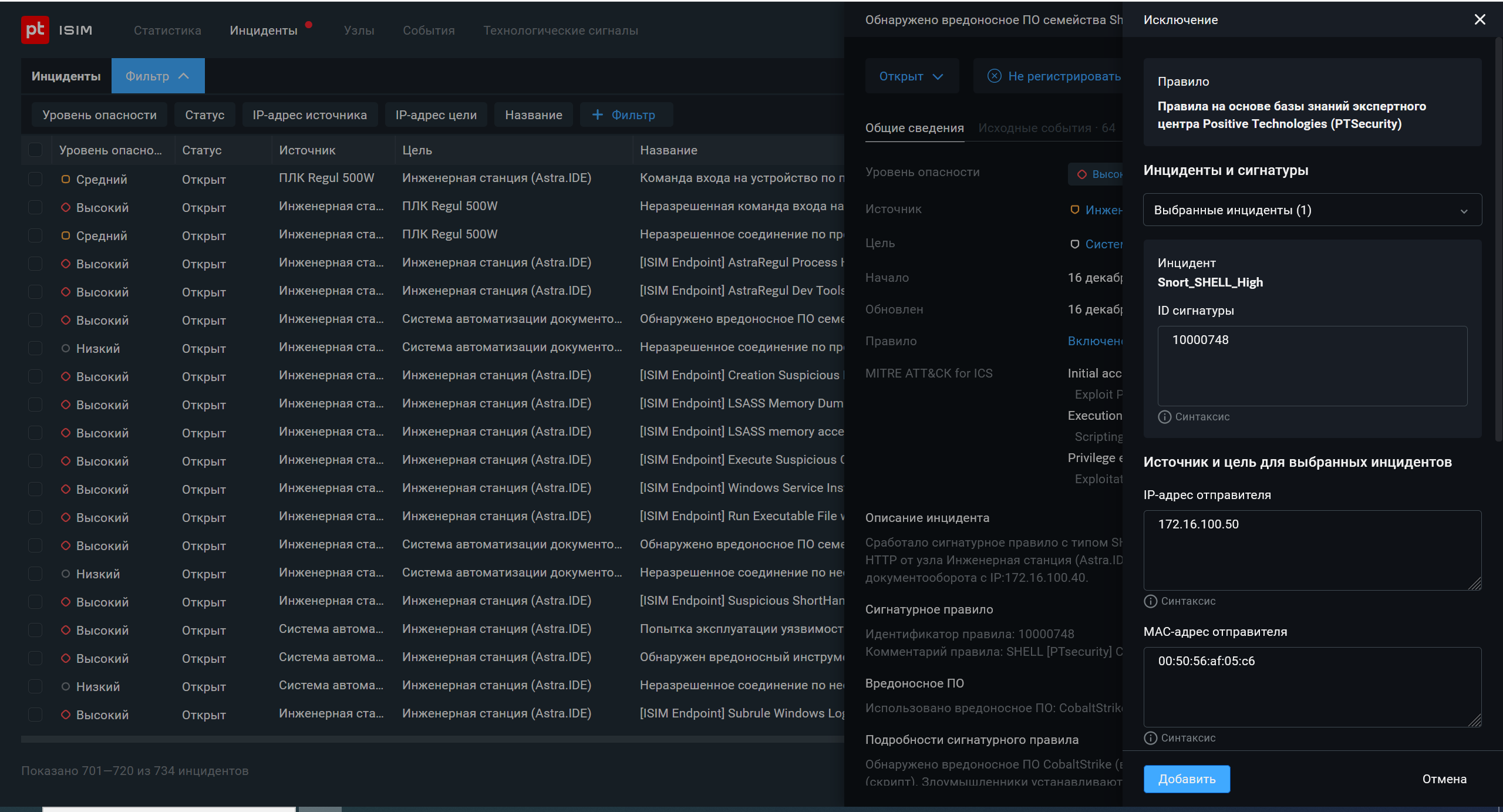Click the IP-адрес отправителя text field
This screenshot has width=1503, height=812.
click(1312, 550)
